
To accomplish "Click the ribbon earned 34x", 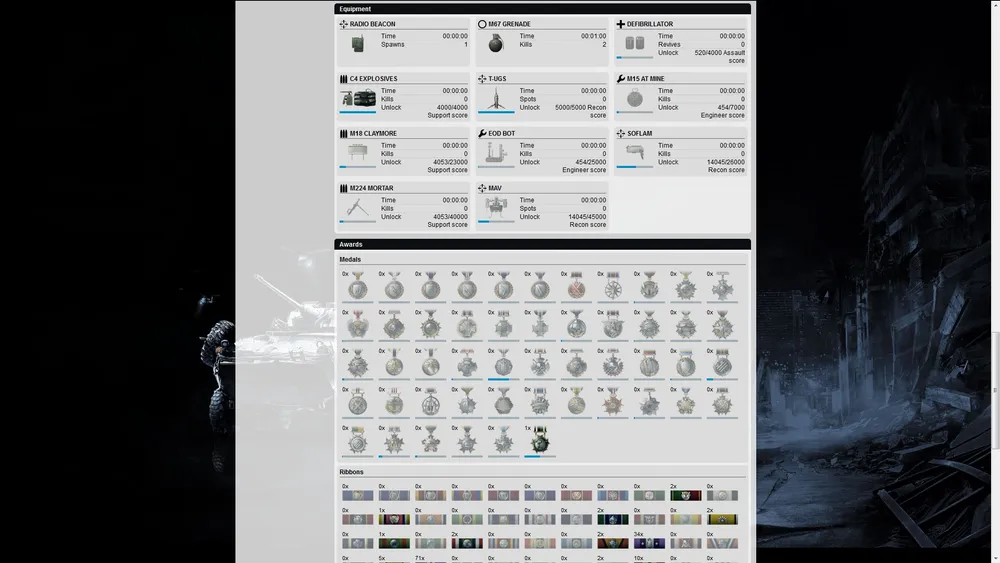I will point(649,543).
